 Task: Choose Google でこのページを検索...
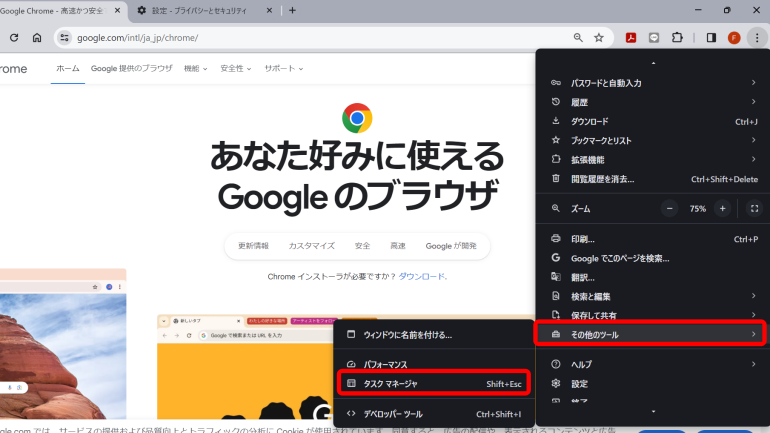click(x=653, y=258)
